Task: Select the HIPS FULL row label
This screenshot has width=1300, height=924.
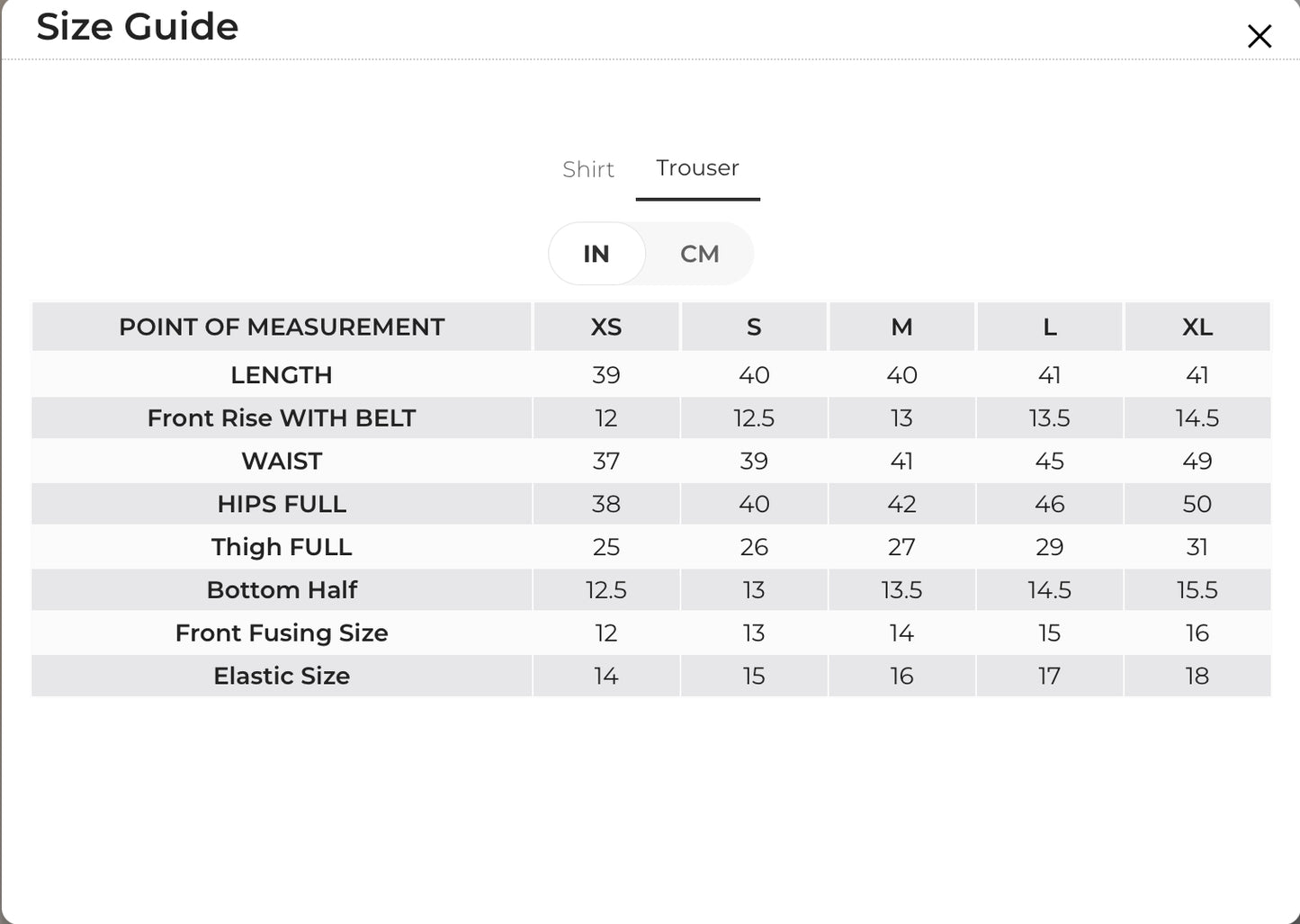Action: pos(282,504)
